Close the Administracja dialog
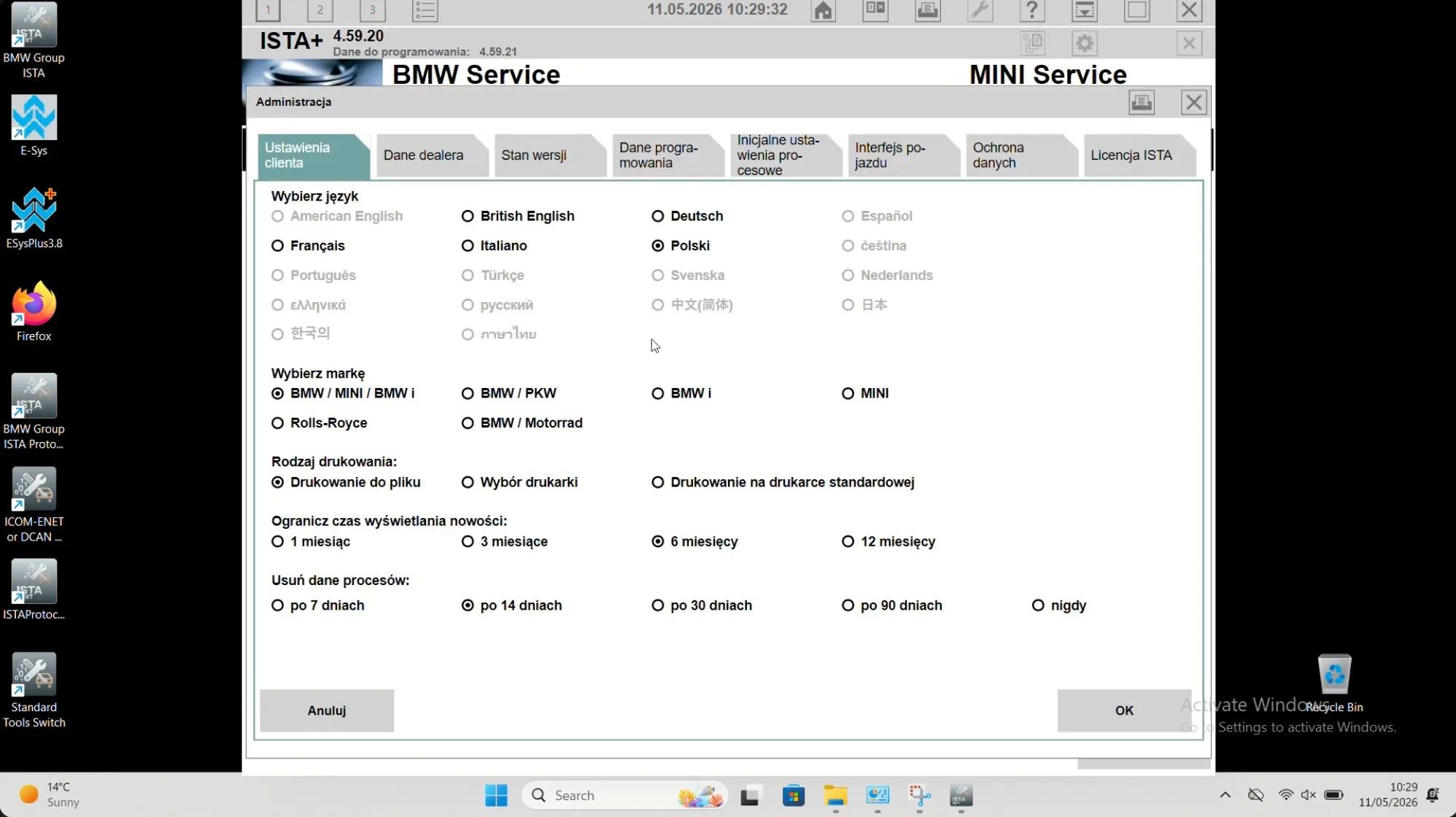Viewport: 1456px width, 817px height. 1193,102
